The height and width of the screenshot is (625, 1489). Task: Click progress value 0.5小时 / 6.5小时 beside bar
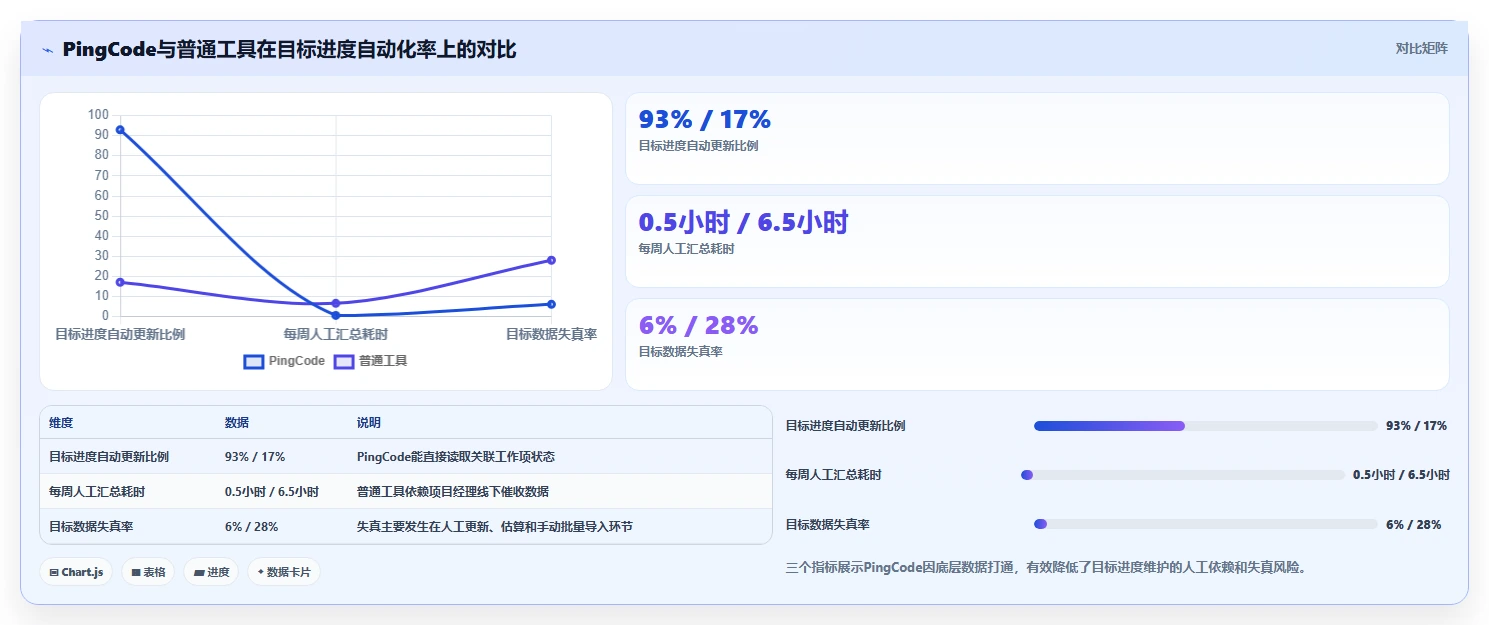point(1401,475)
